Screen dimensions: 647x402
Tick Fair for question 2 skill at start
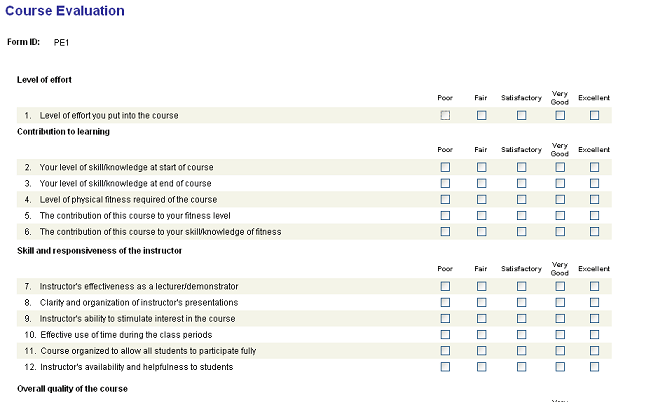pyautogui.click(x=482, y=167)
